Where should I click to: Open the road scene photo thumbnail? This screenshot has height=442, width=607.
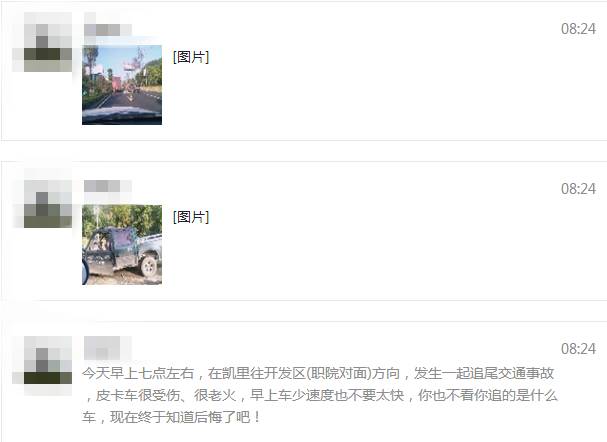[x=122, y=85]
